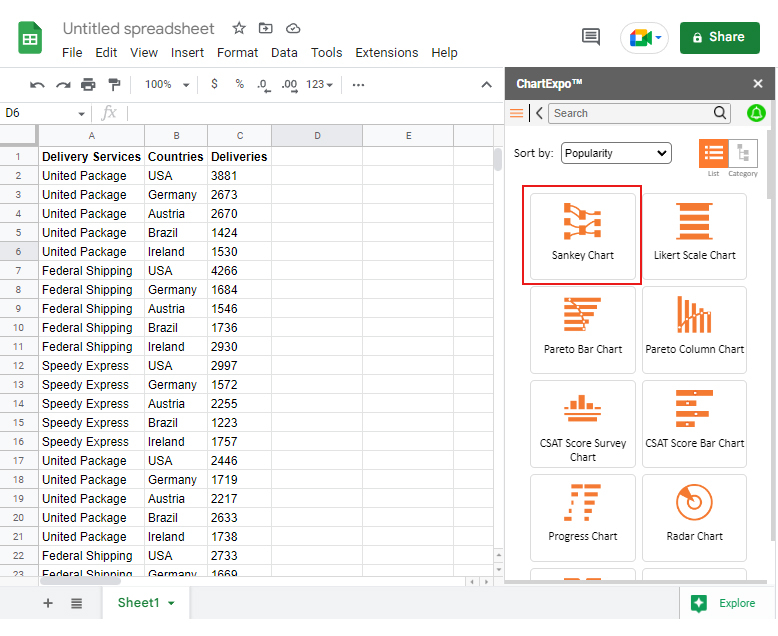The width and height of the screenshot is (778, 636).
Task: Switch to List view
Action: 713,153
